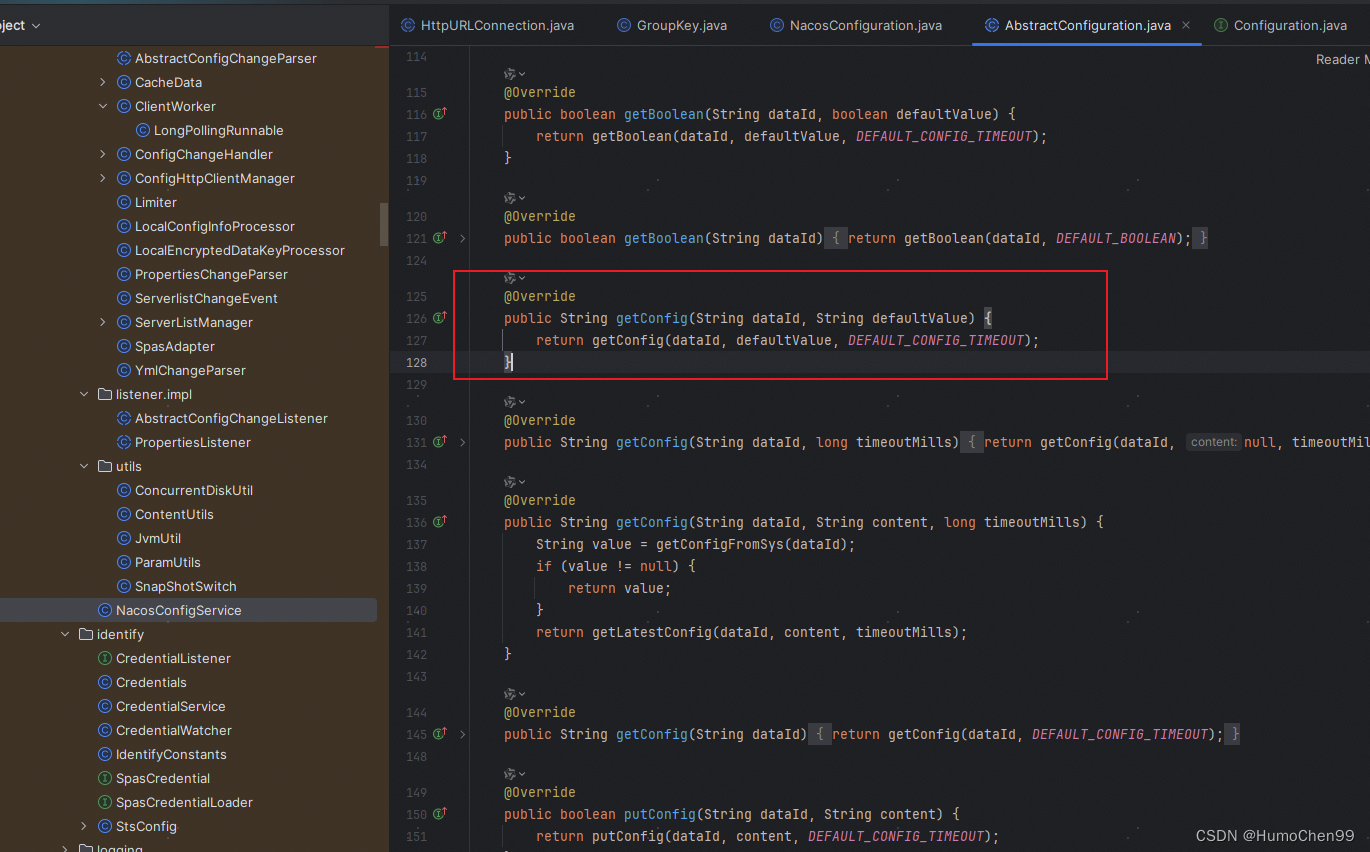This screenshot has height=852, width=1370.
Task: Click the utils folder icon
Action: point(105,467)
